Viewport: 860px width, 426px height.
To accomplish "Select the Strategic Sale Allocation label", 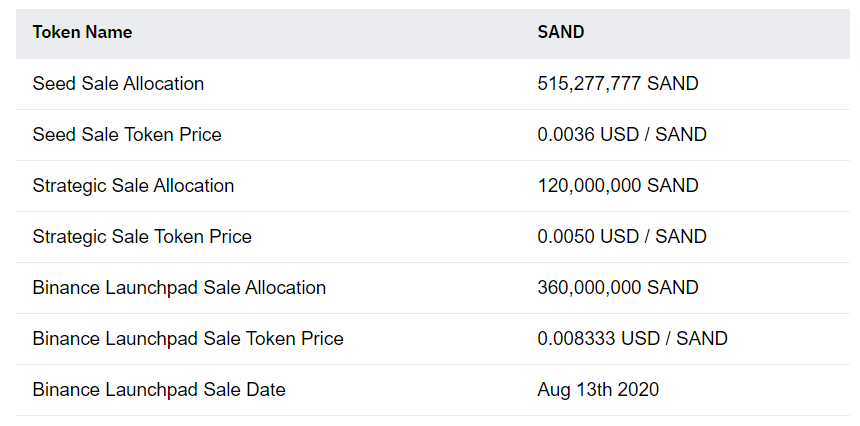I will pos(133,186).
